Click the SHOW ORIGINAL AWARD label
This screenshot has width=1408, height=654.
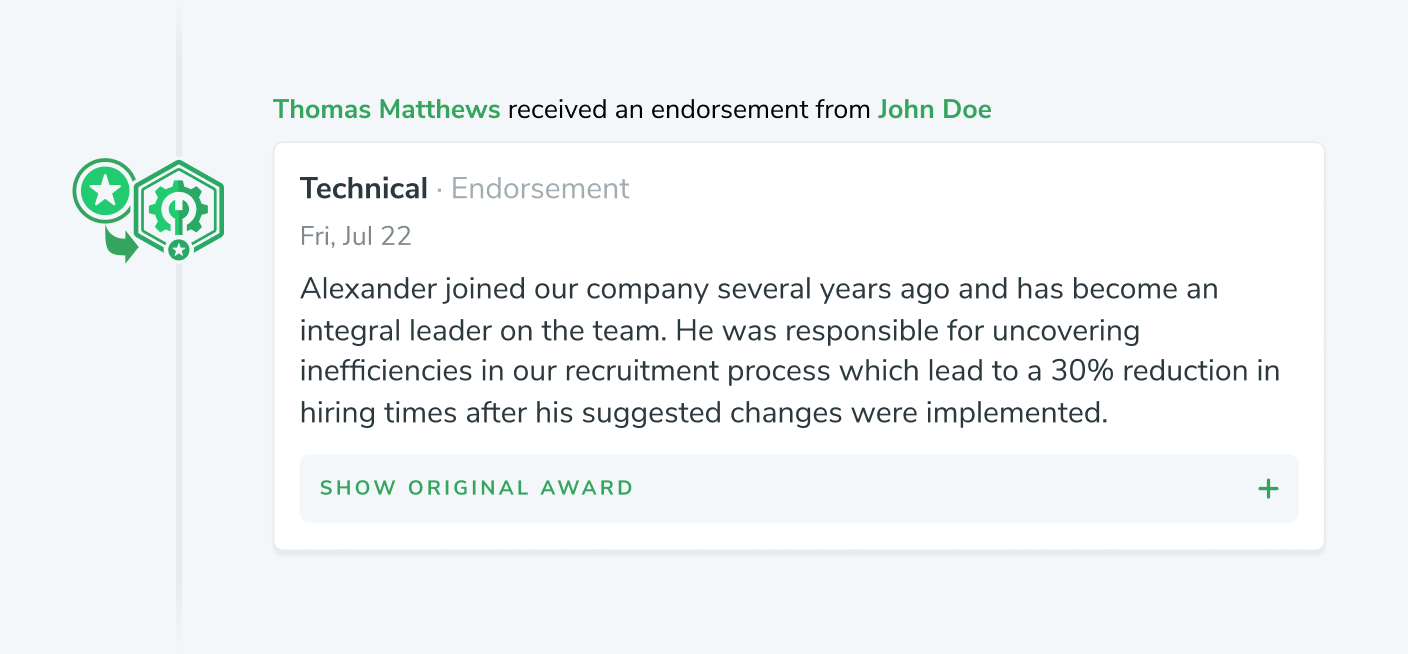click(476, 488)
